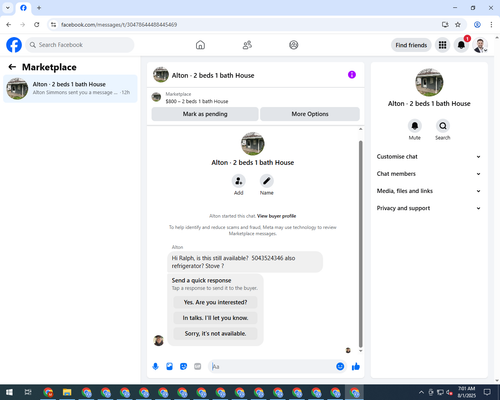Go back using the Marketplace arrow
This screenshot has width=500, height=400.
click(12, 67)
